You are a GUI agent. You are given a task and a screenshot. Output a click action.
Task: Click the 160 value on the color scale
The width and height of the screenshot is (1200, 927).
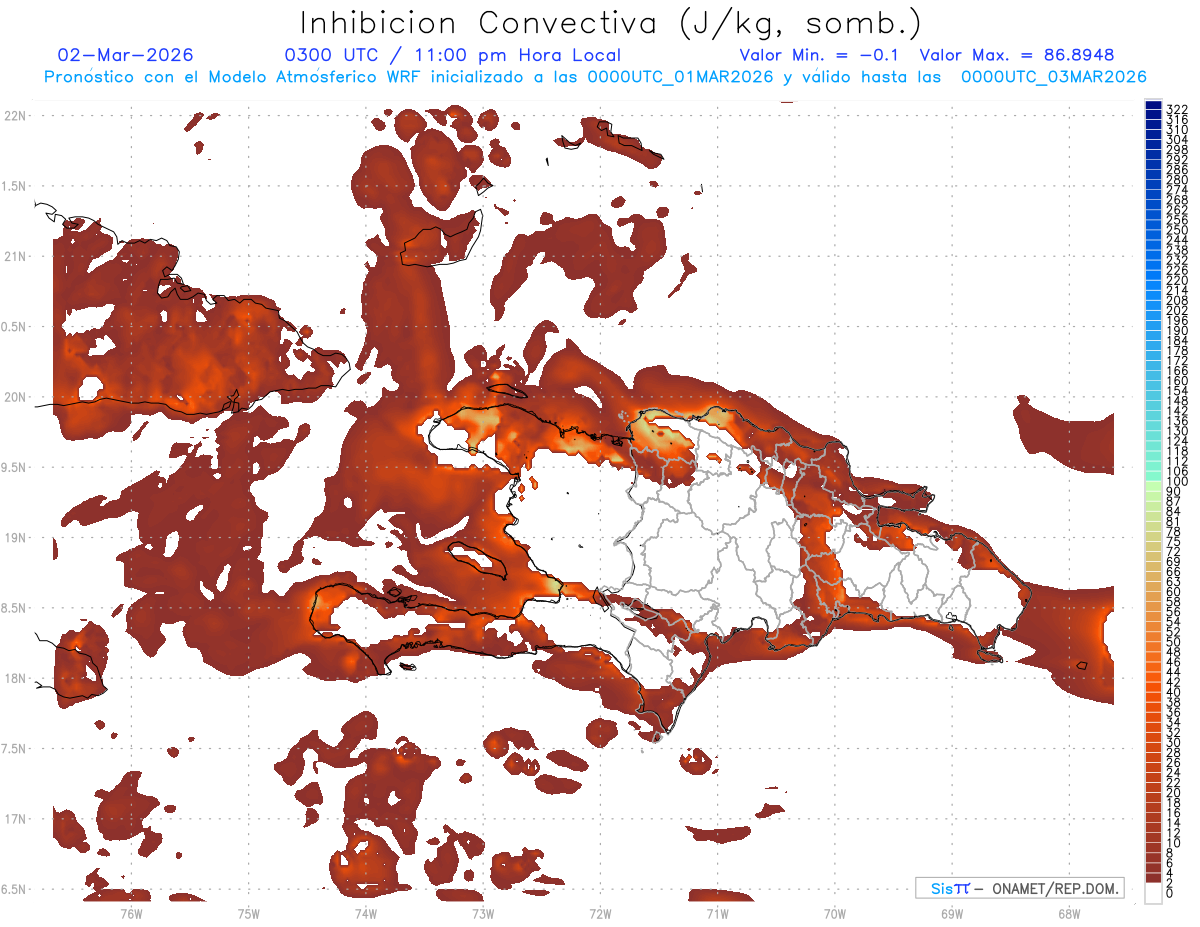pyautogui.click(x=1177, y=381)
